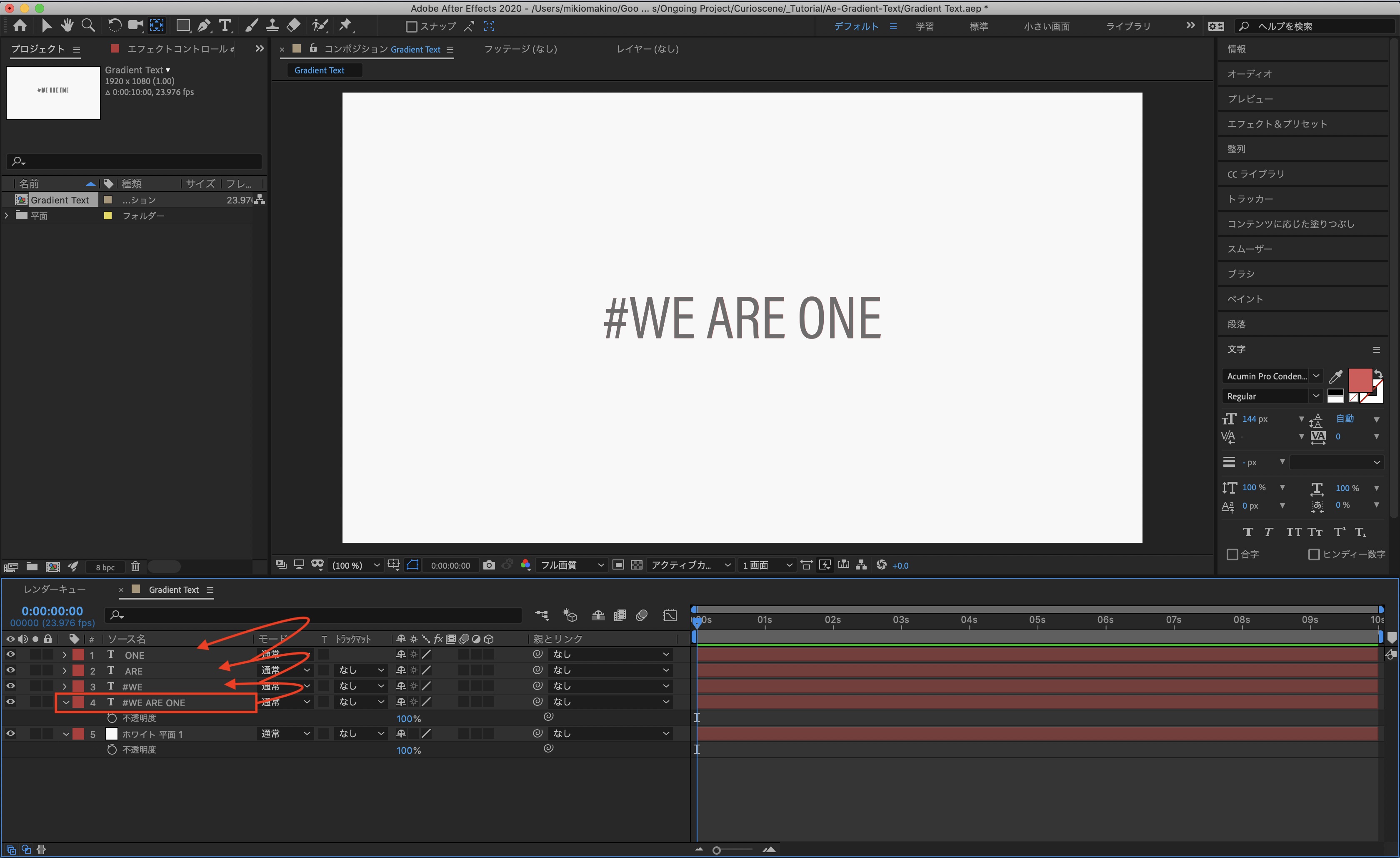This screenshot has height=858, width=1400.
Task: Hide the ONE text layer with eye icon
Action: (x=10, y=655)
